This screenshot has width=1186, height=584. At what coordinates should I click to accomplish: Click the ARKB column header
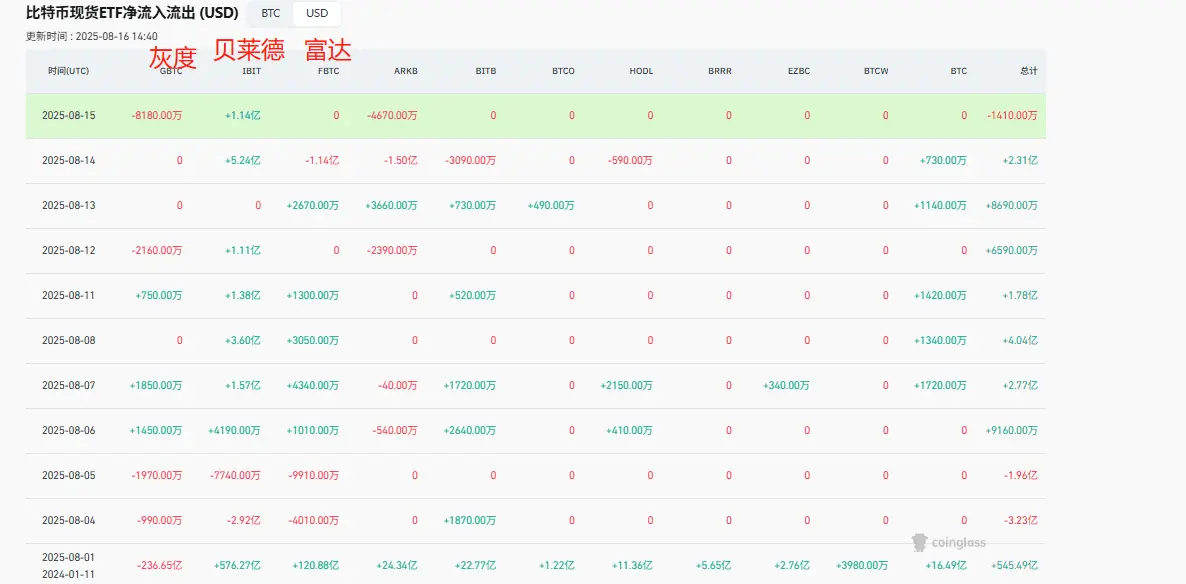[406, 71]
